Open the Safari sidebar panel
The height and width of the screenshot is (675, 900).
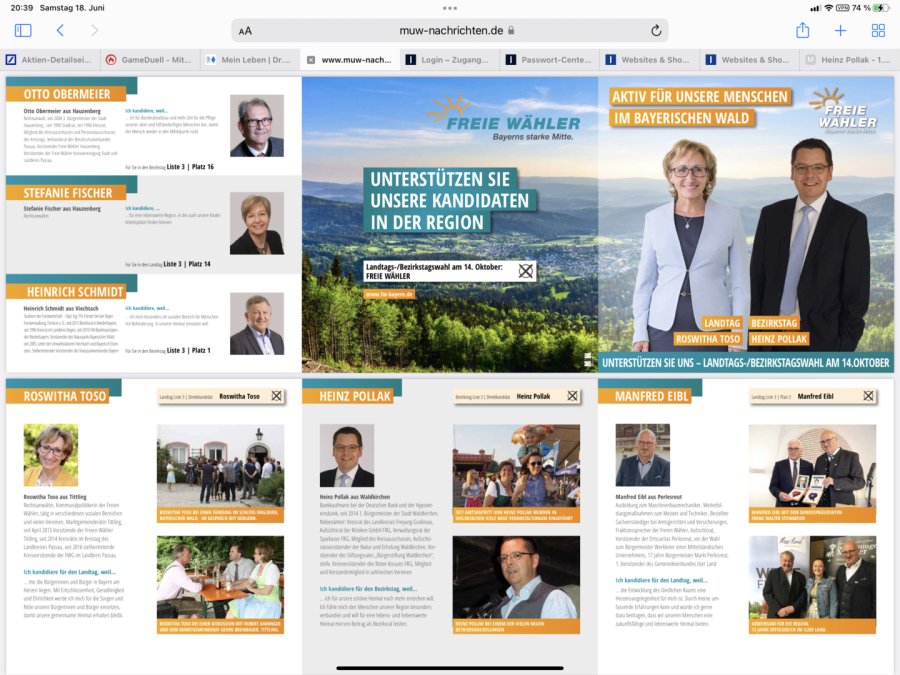pyautogui.click(x=22, y=31)
